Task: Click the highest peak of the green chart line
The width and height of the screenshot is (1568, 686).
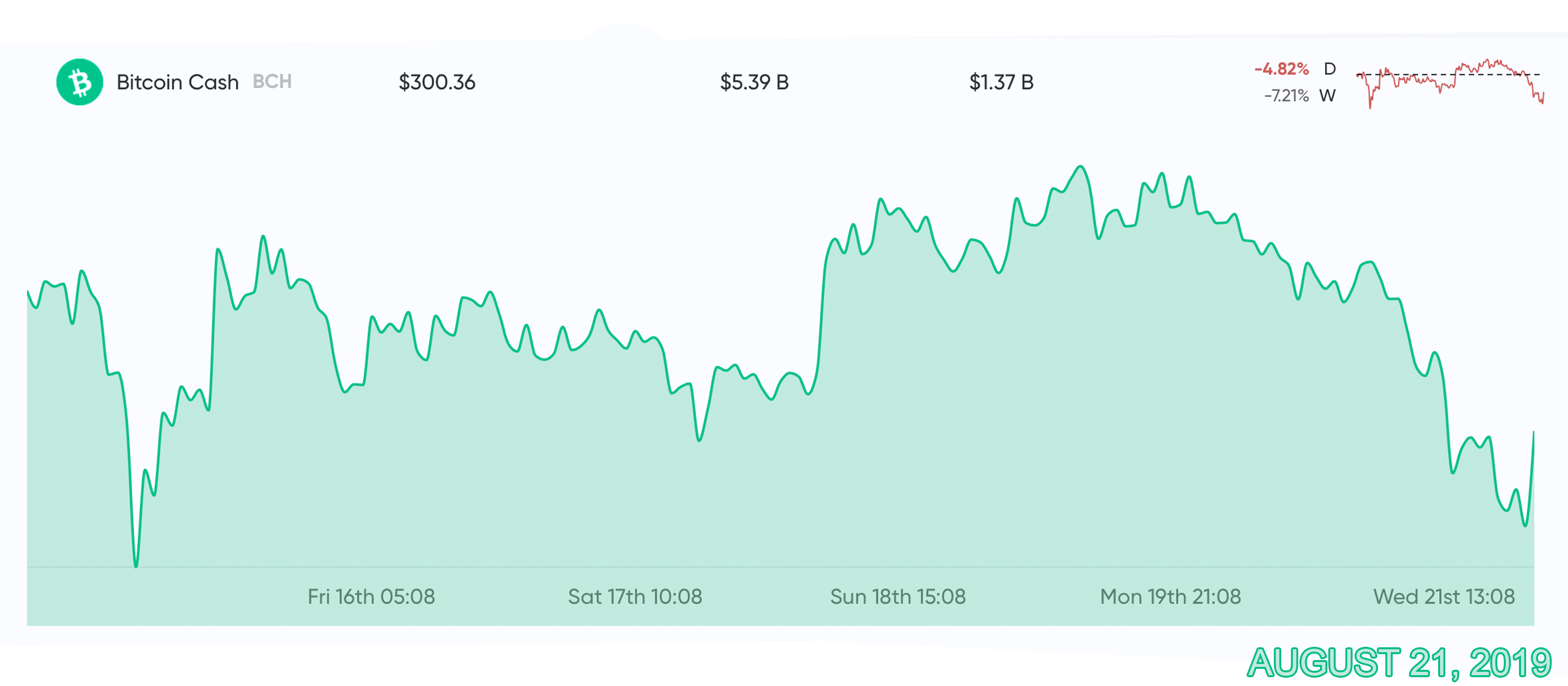Action: click(1080, 166)
